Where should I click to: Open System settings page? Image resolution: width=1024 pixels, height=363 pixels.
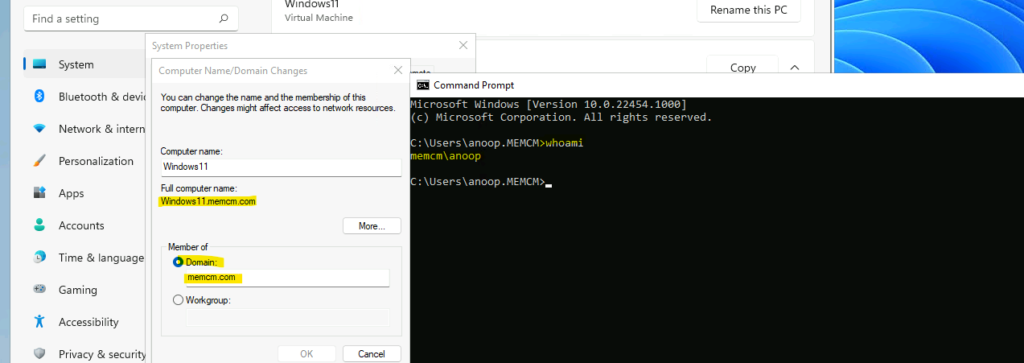(x=85, y=65)
